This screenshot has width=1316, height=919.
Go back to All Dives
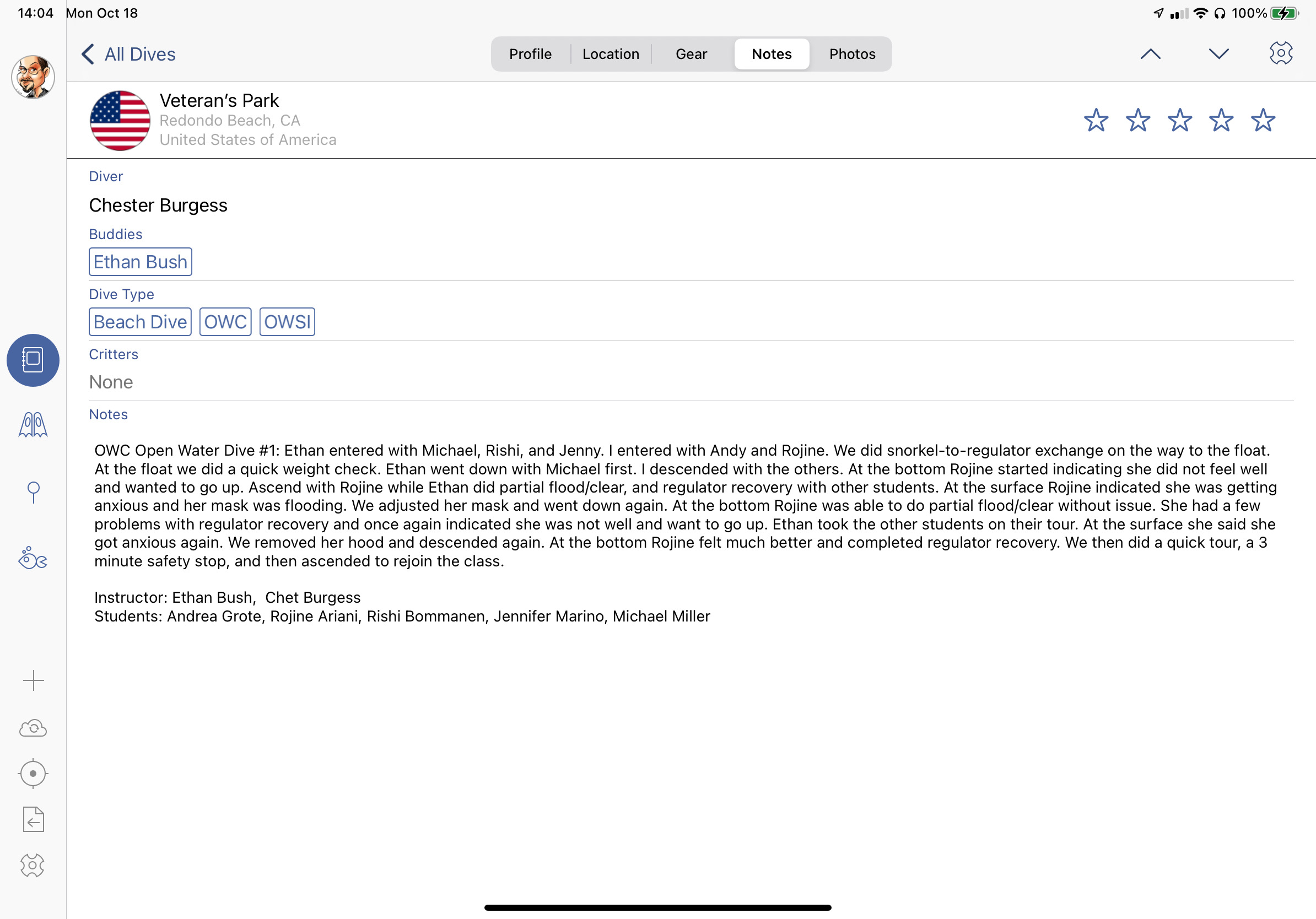pyautogui.click(x=129, y=55)
